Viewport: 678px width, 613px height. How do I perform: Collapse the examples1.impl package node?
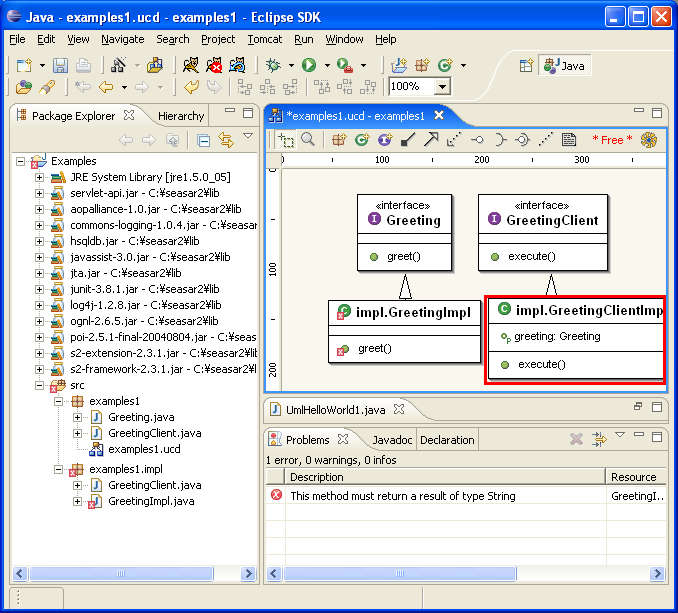(x=59, y=469)
